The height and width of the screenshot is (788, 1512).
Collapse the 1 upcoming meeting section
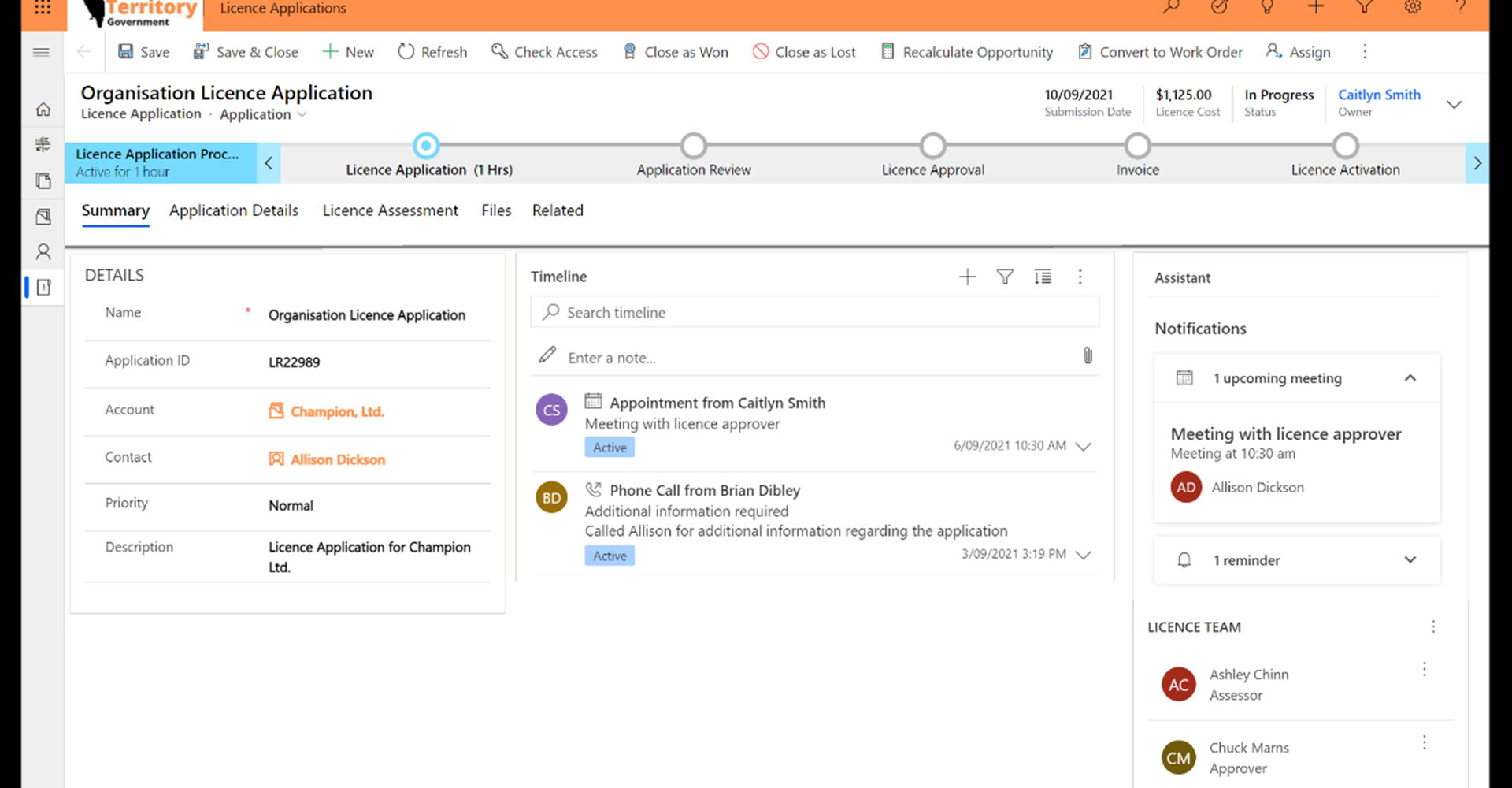coord(1410,378)
